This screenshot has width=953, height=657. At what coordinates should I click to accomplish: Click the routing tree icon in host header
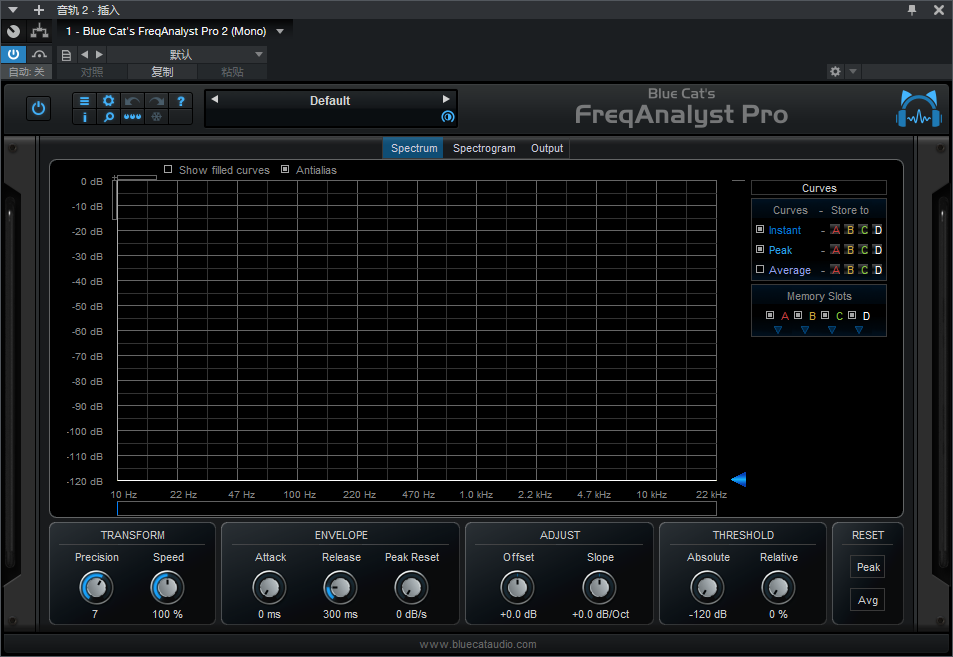pos(40,30)
